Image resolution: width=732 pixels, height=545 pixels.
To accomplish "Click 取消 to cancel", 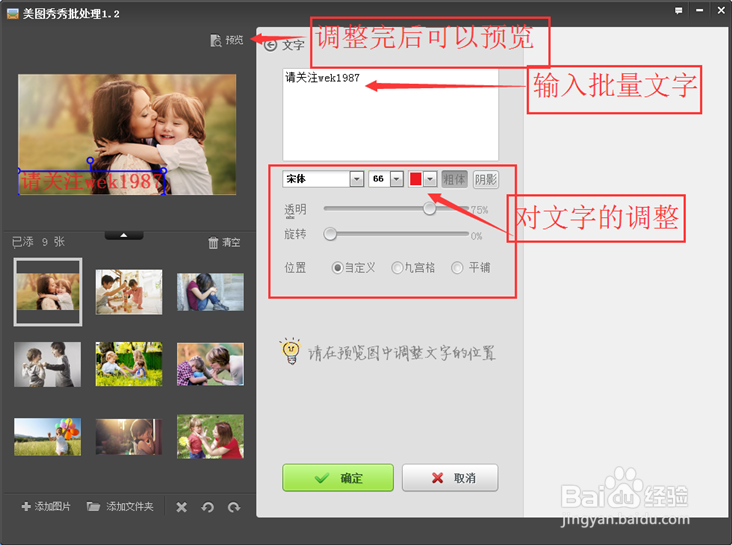I will [x=450, y=478].
